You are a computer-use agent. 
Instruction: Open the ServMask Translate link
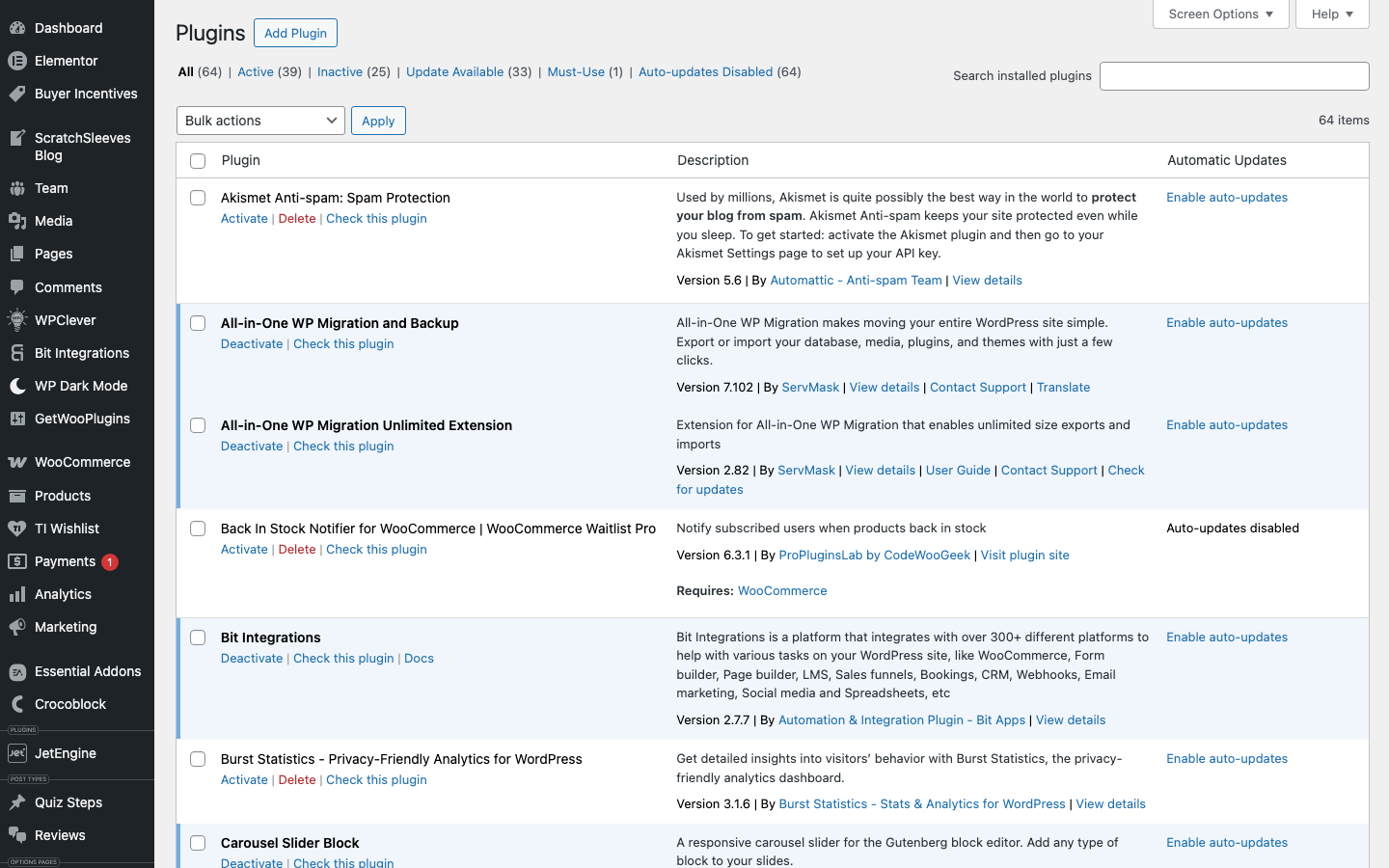pyautogui.click(x=1063, y=388)
